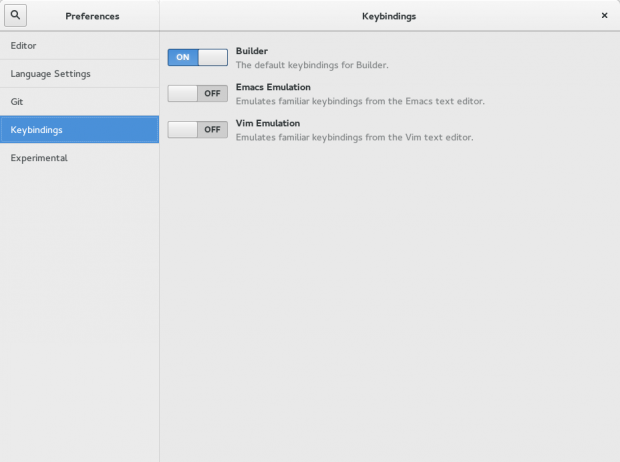Select the Git preferences page
The height and width of the screenshot is (462, 620).
tap(17, 101)
